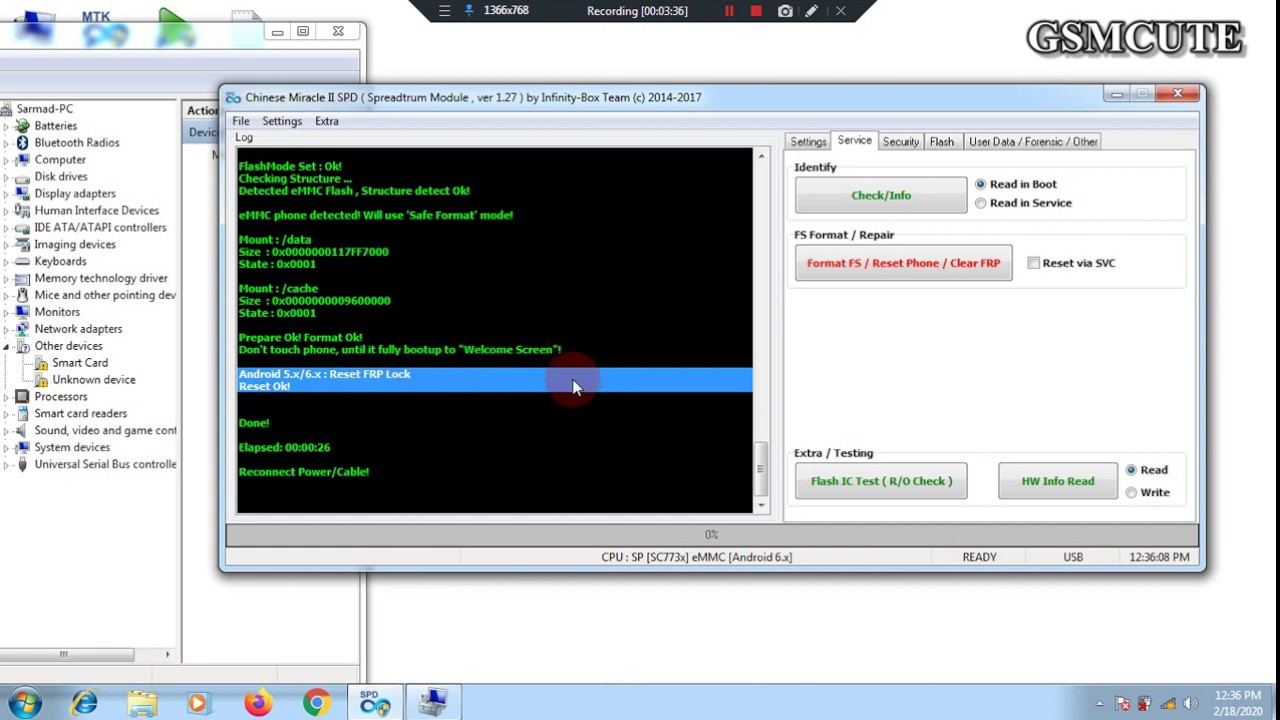Click the 0% progress bar
Viewport: 1280px width, 720px height.
pos(711,535)
